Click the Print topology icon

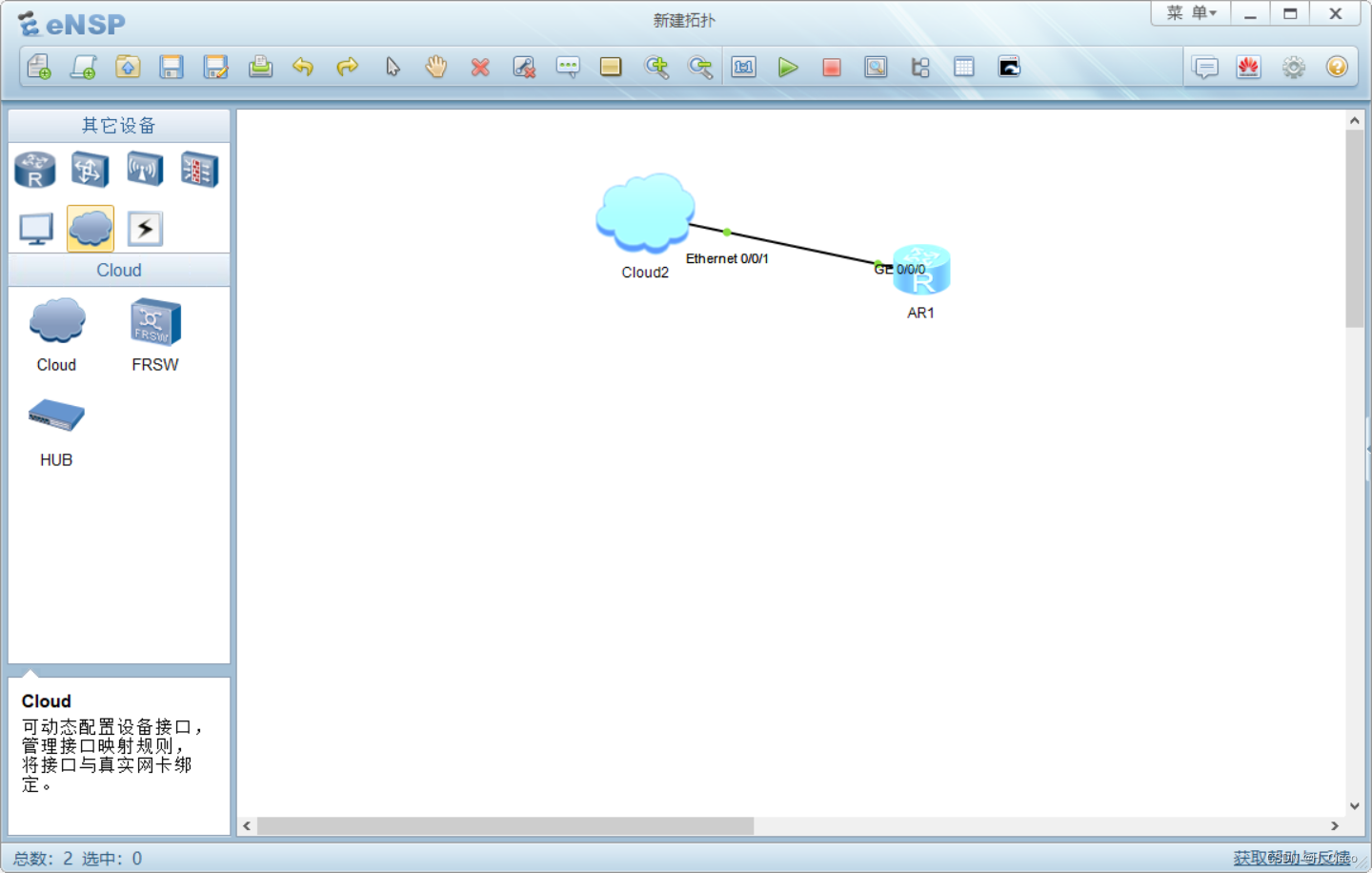pos(260,67)
